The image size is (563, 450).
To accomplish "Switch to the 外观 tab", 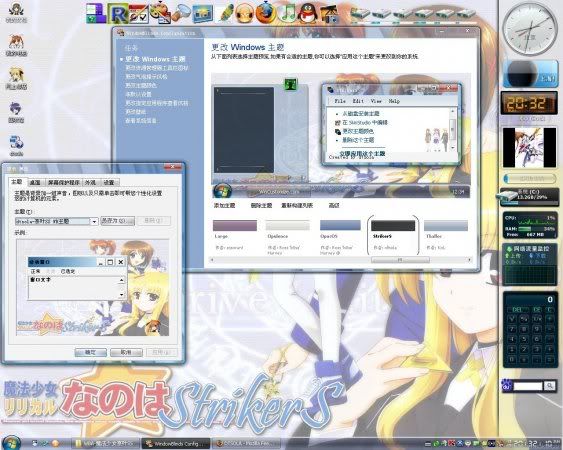I will coord(90,182).
